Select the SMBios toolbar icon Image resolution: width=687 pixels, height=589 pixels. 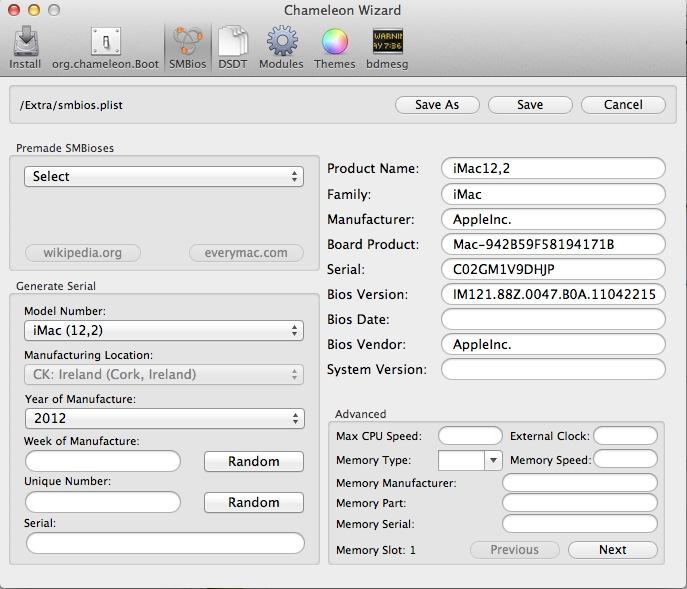click(x=188, y=47)
